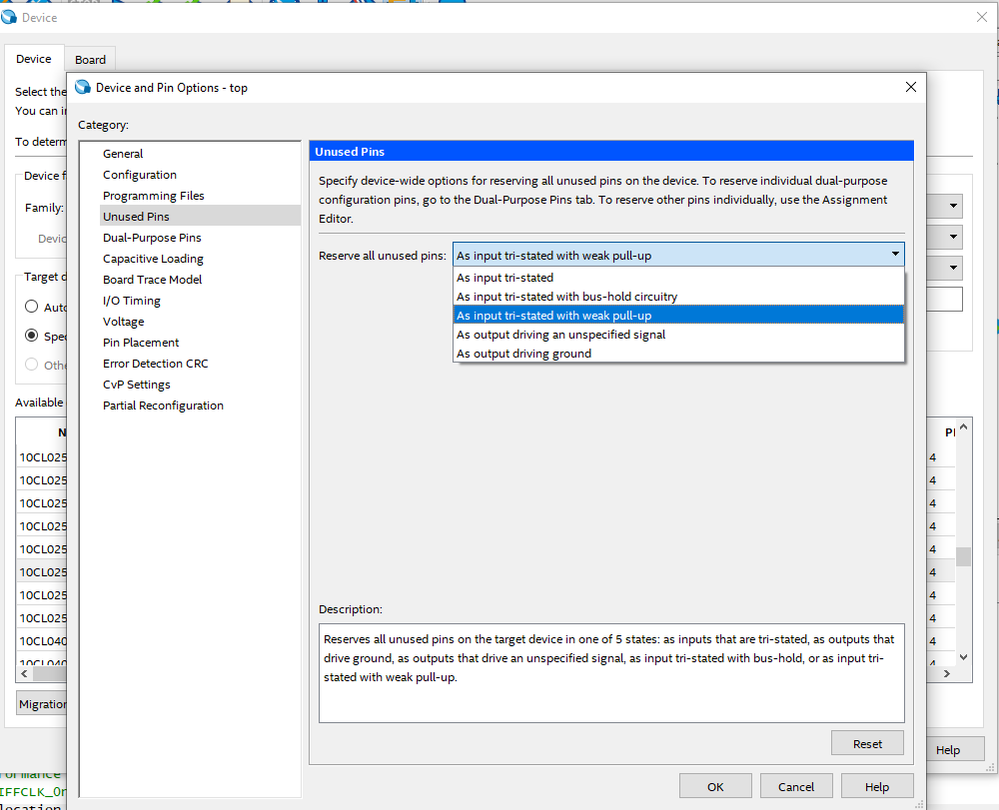Image resolution: width=999 pixels, height=810 pixels.
Task: Select the I/O Timing category
Action: pyautogui.click(x=131, y=301)
